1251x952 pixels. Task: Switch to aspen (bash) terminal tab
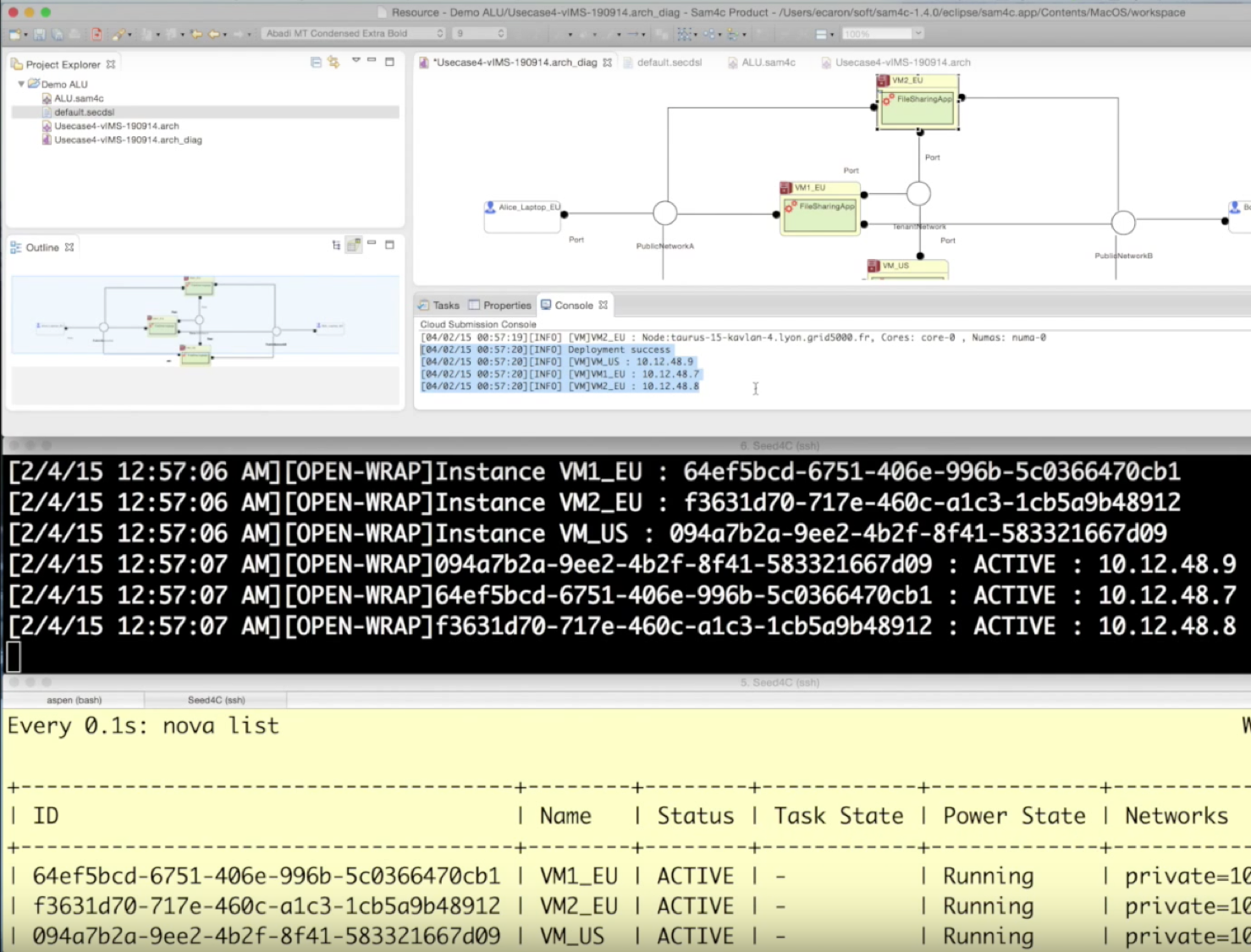click(74, 700)
